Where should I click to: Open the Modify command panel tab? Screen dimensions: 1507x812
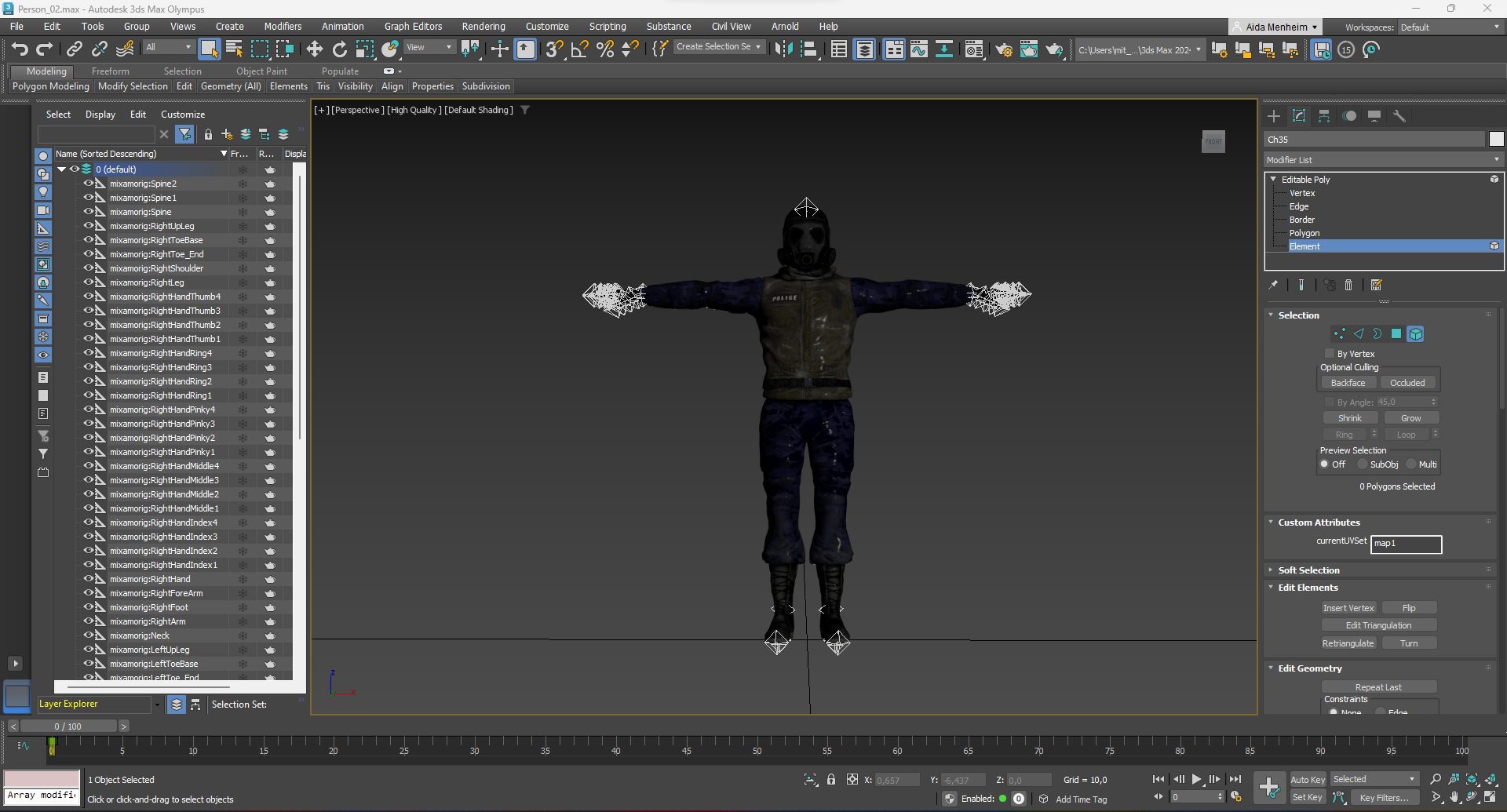[x=1299, y=116]
